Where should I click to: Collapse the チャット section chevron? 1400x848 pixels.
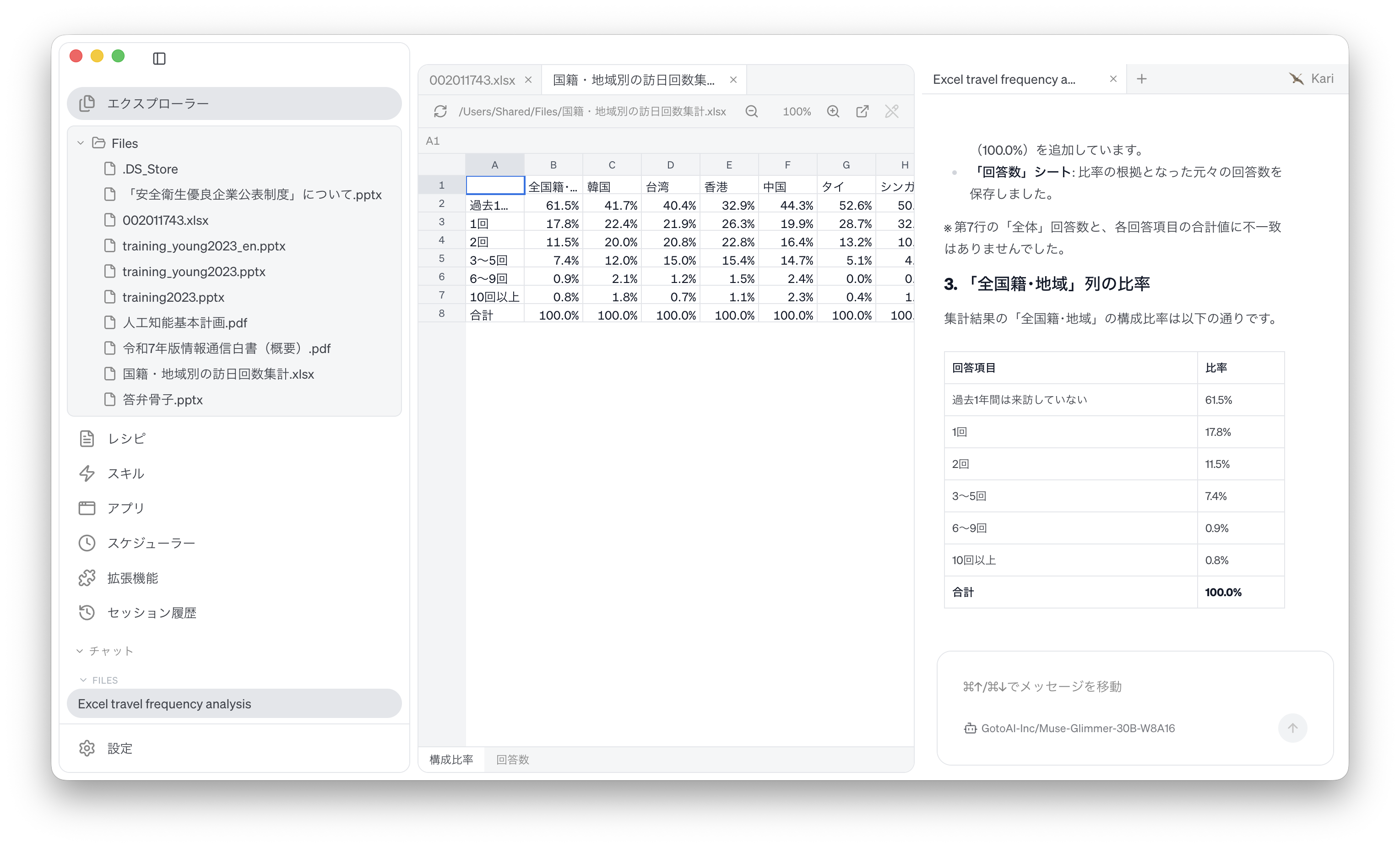click(x=80, y=651)
